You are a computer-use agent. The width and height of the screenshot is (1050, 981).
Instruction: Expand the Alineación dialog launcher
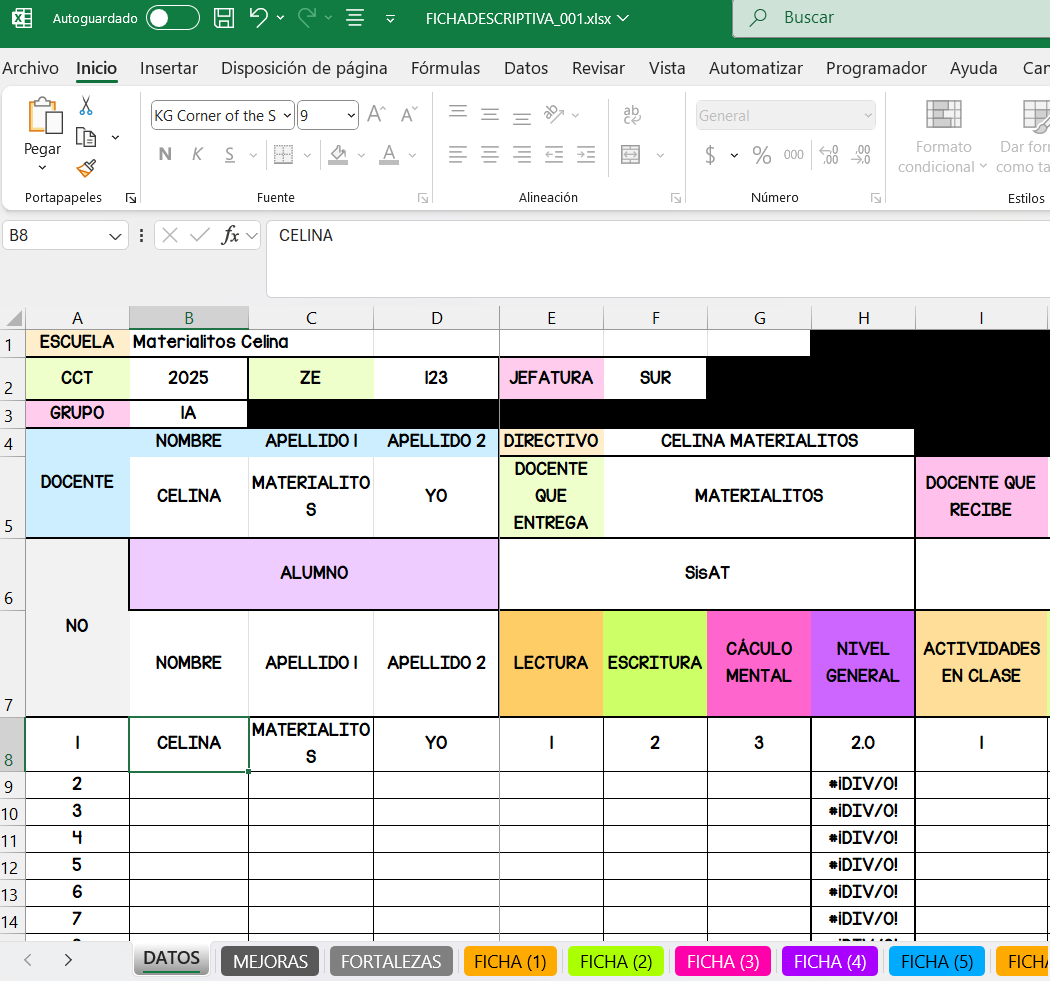pyautogui.click(x=676, y=198)
